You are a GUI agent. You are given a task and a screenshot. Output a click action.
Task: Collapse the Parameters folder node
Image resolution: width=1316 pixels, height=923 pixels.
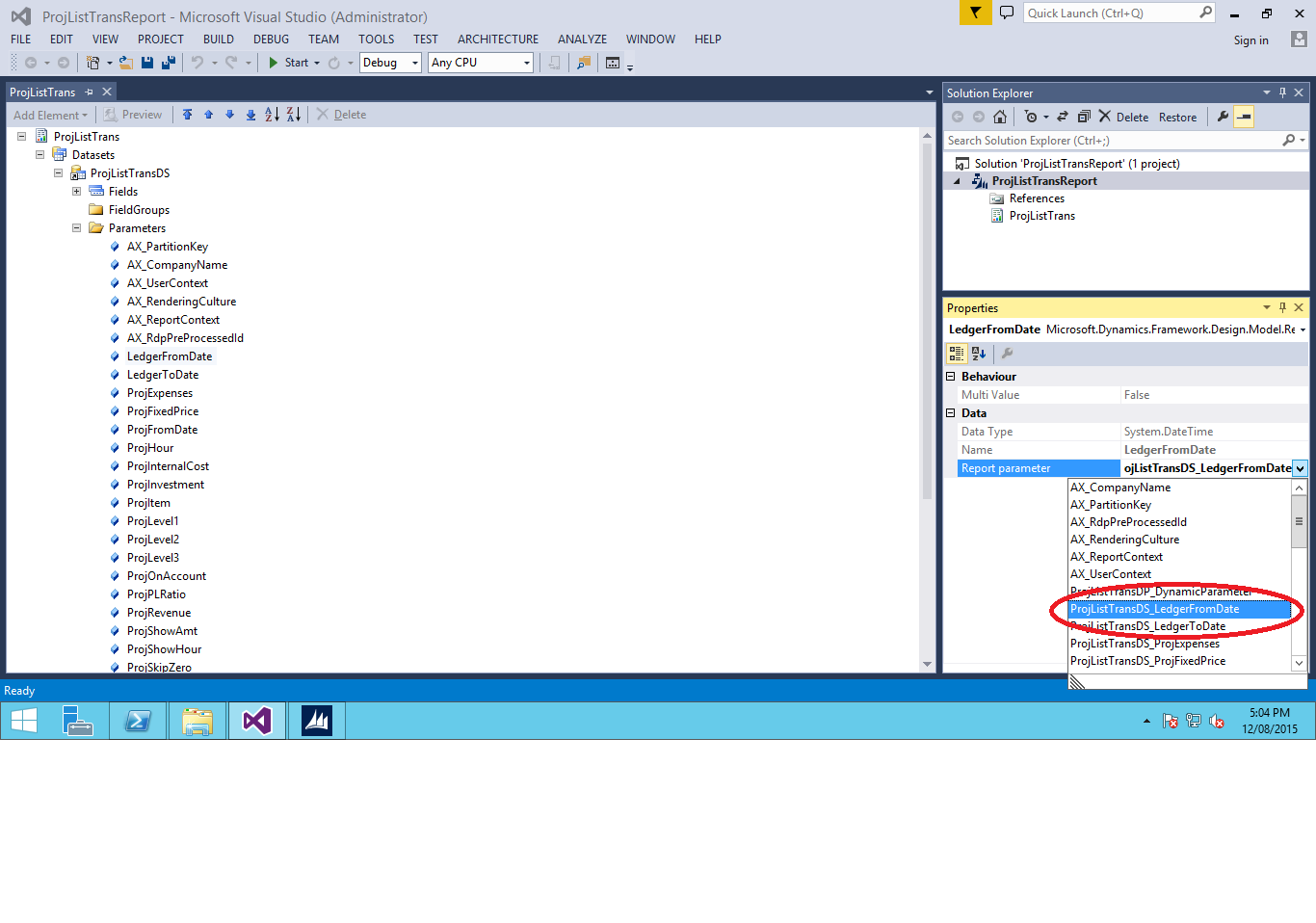(76, 227)
